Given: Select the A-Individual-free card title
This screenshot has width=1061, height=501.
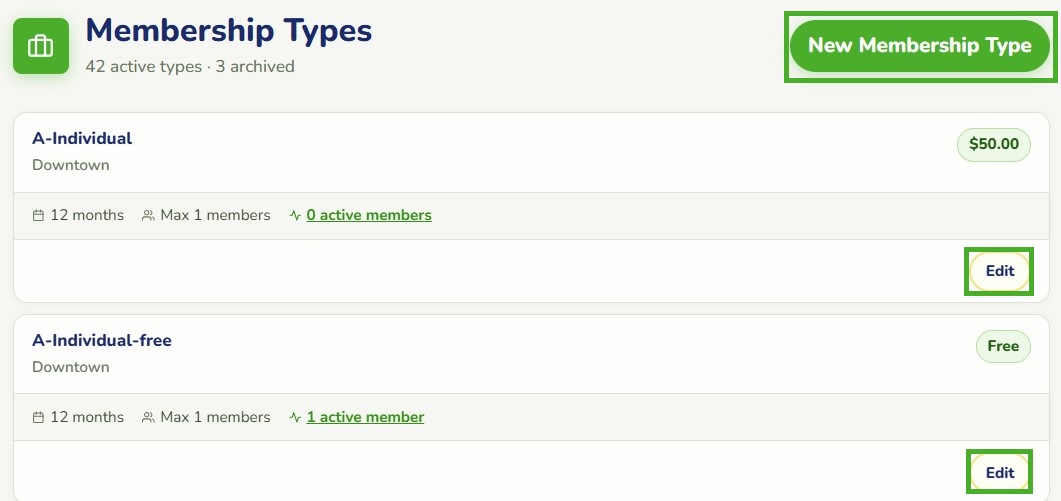Looking at the screenshot, I should click(101, 340).
